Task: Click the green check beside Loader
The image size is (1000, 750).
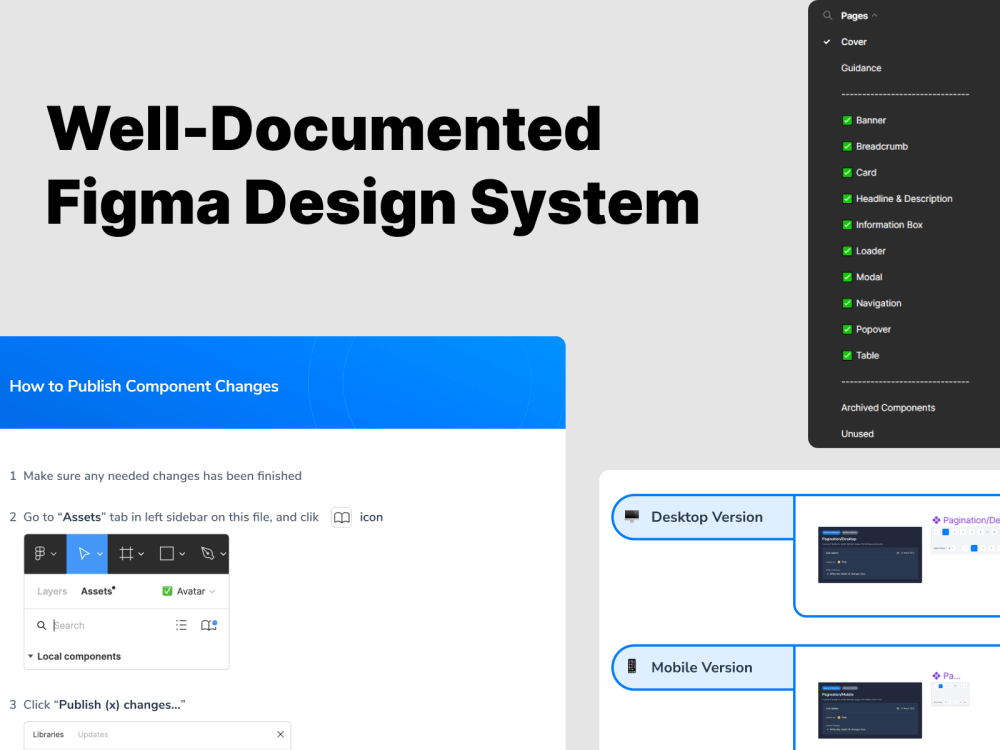Action: click(x=847, y=251)
